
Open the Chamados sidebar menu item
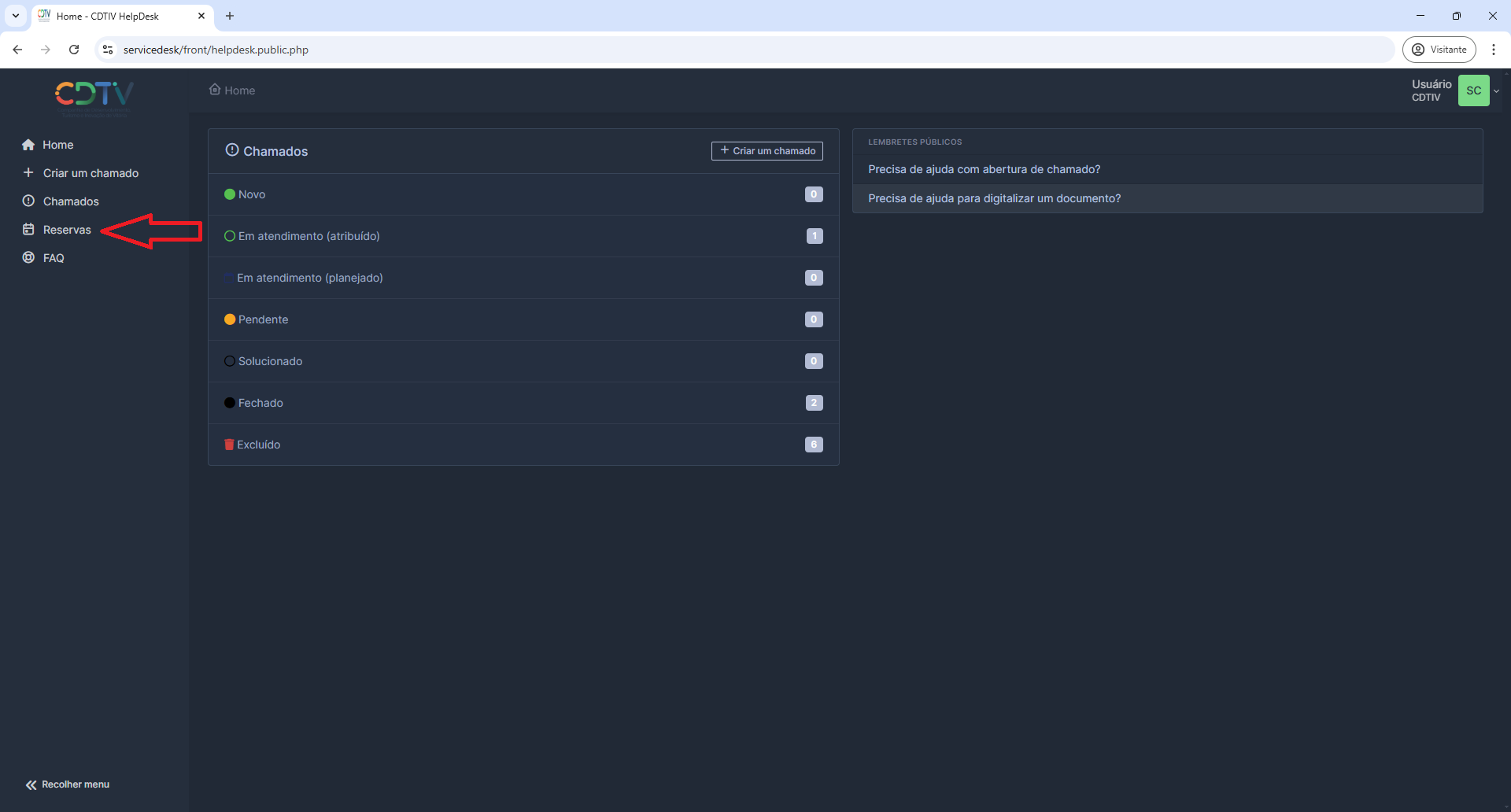click(x=71, y=201)
